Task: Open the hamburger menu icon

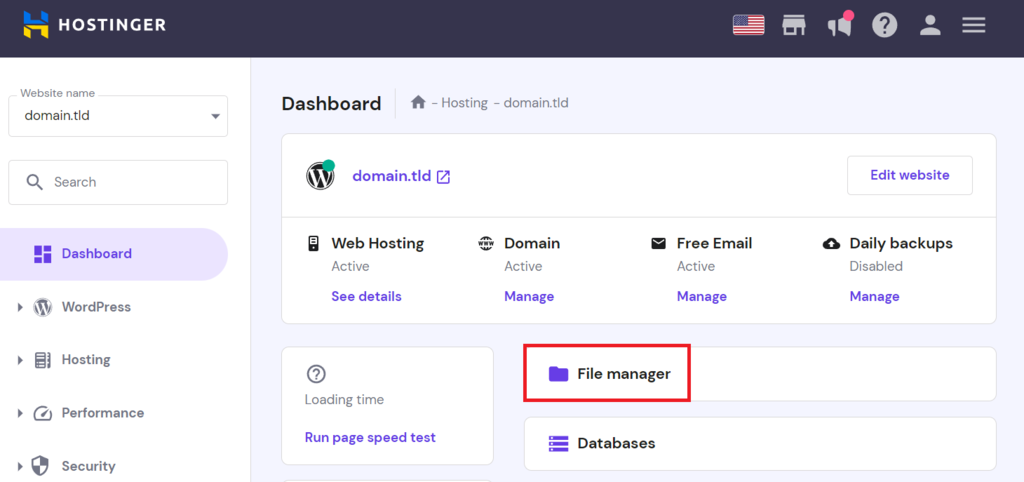Action: pos(974,25)
